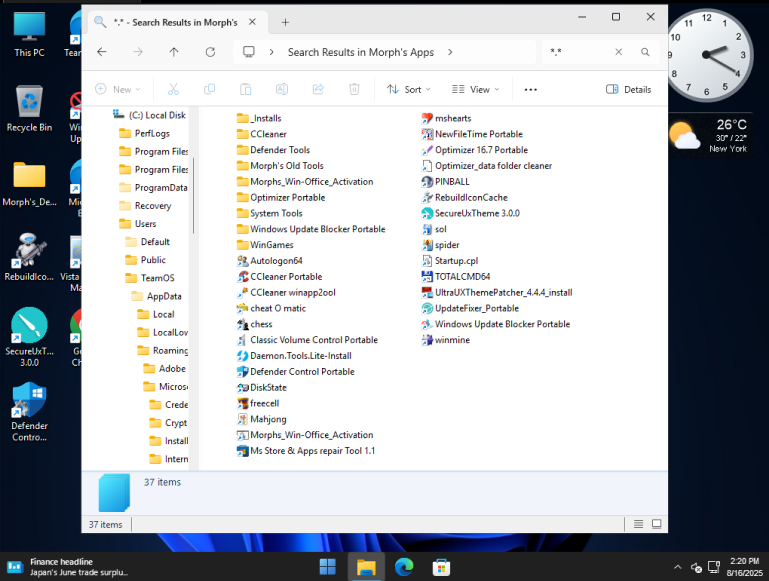
Task: Clear the search box text
Action: click(x=618, y=52)
